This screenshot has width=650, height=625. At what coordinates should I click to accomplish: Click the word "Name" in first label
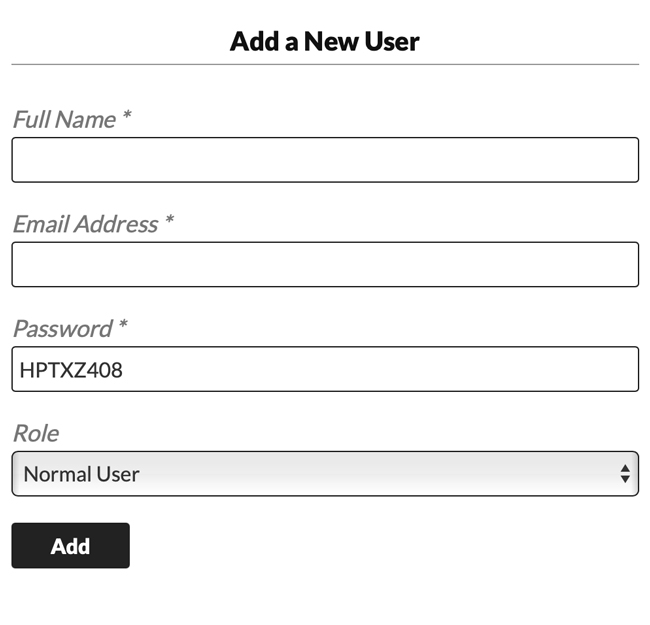pos(86,120)
